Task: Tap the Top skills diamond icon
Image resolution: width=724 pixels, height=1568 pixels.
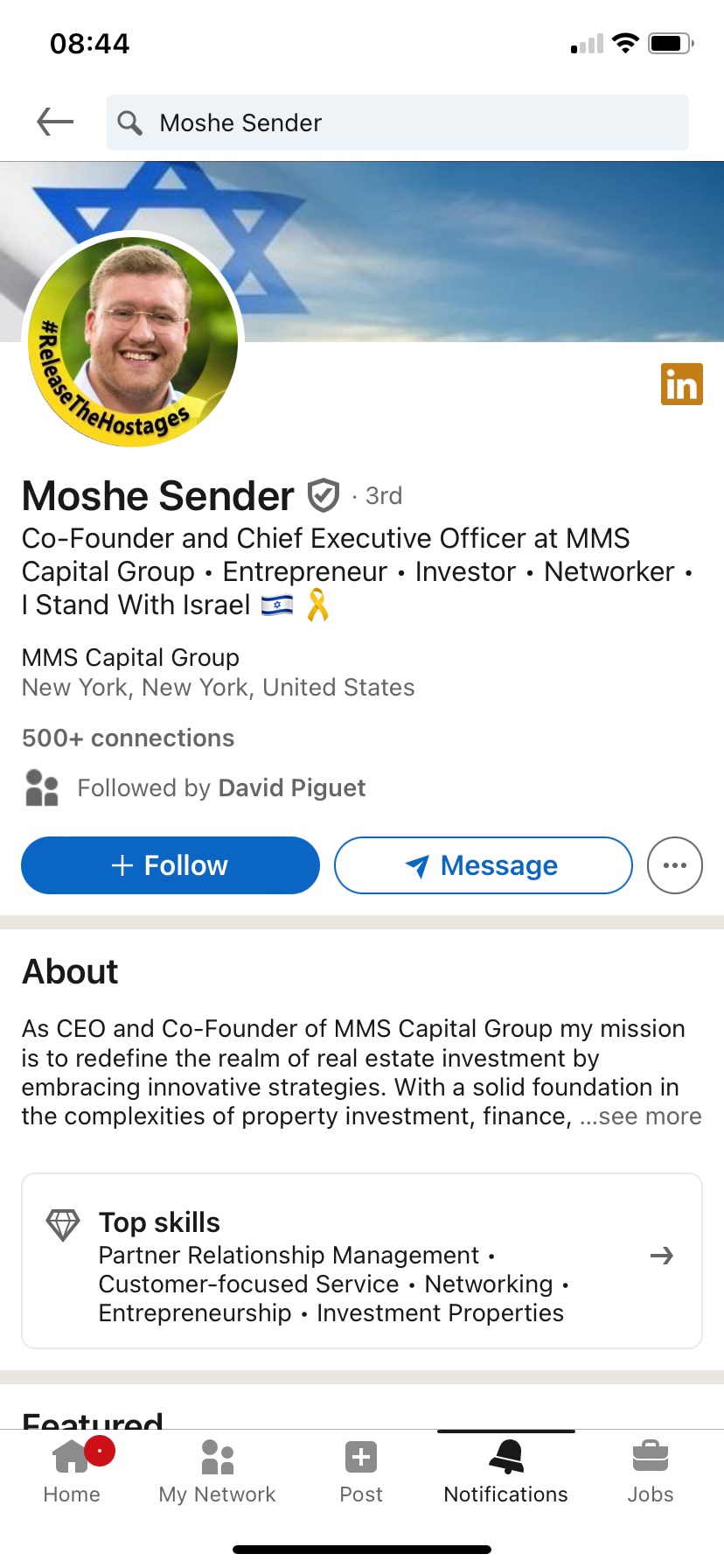Action: click(x=63, y=1224)
